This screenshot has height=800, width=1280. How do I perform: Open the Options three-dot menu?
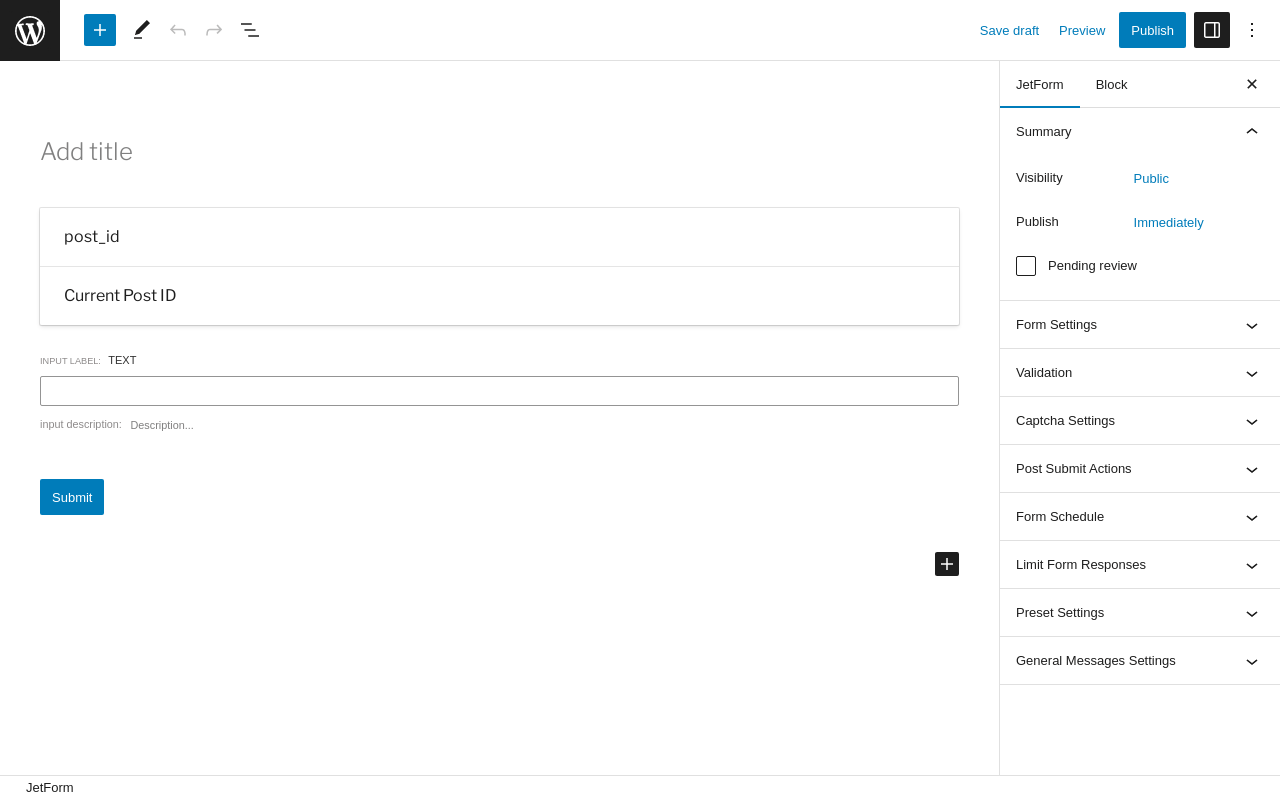coord(1252,30)
